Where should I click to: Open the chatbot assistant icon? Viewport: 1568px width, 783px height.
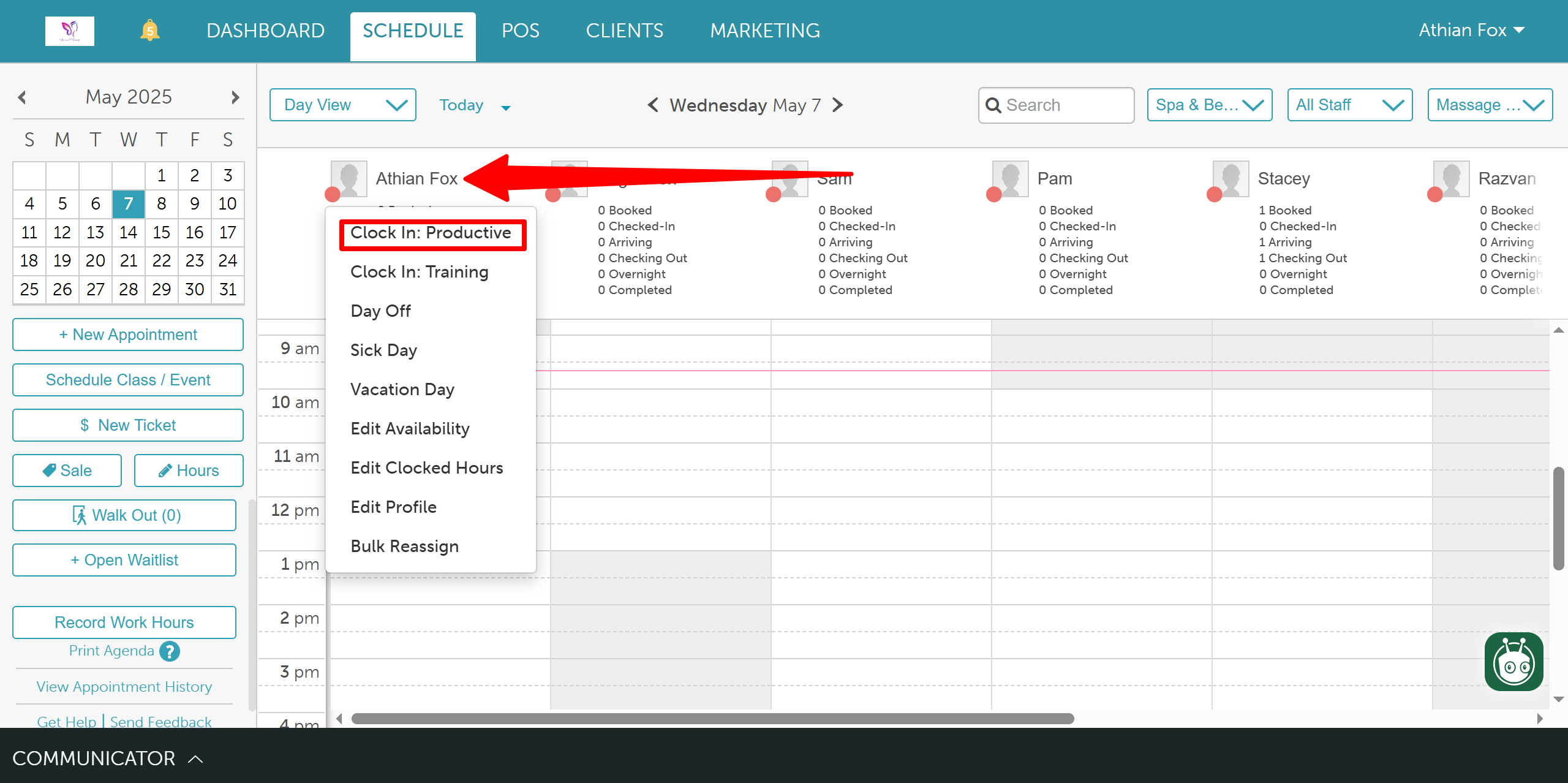pos(1513,662)
